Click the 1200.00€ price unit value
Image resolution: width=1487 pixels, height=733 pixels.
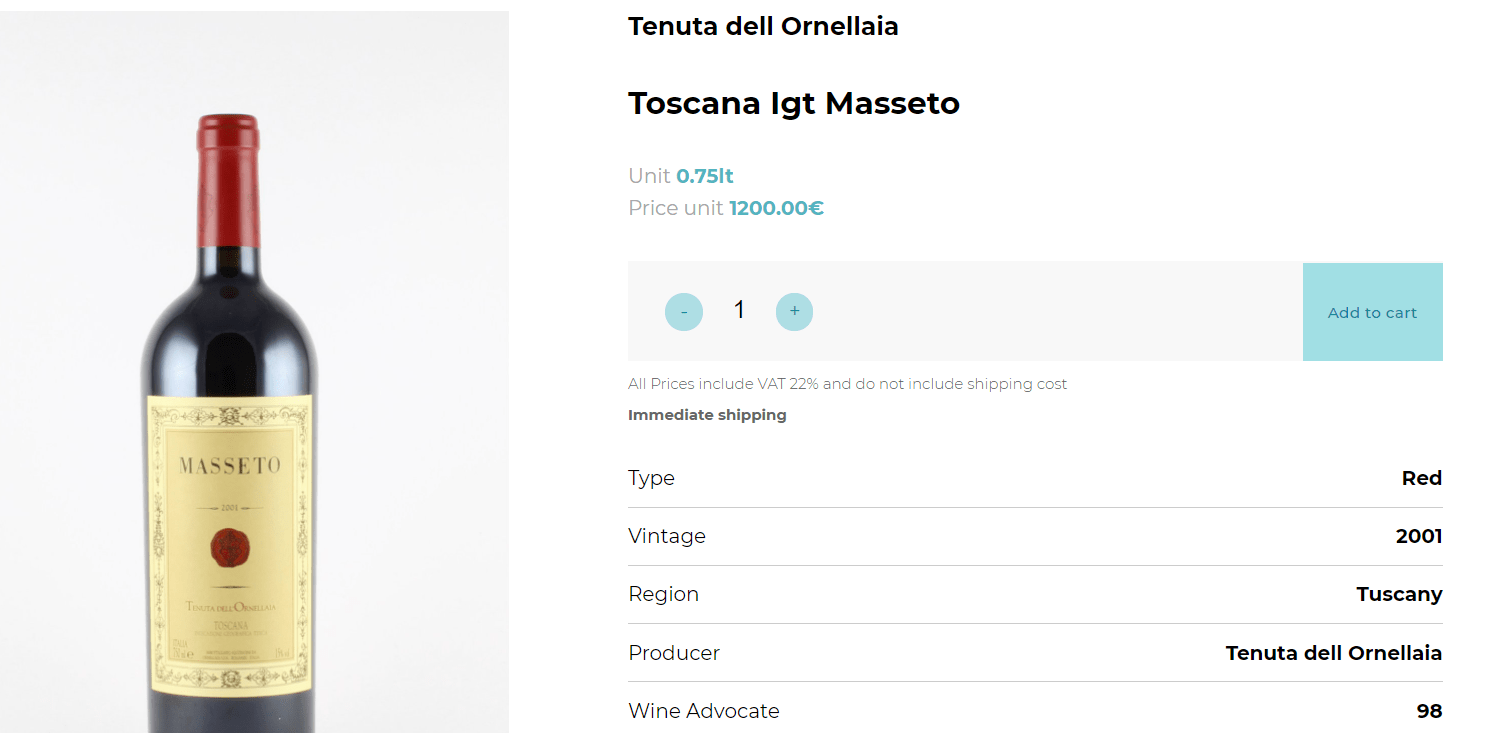coord(776,208)
